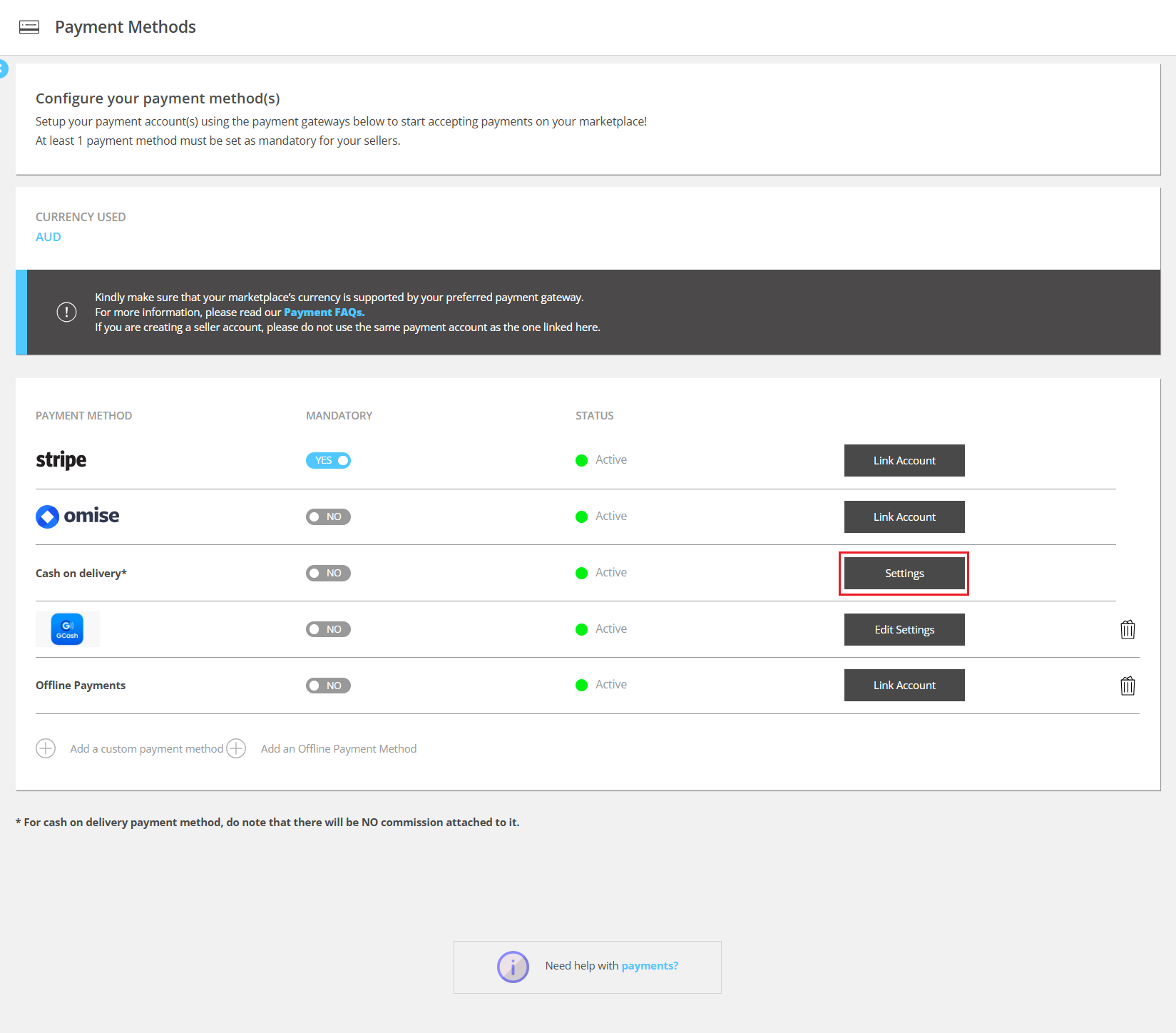Enable mandatory toggle for GCash

pos(328,629)
